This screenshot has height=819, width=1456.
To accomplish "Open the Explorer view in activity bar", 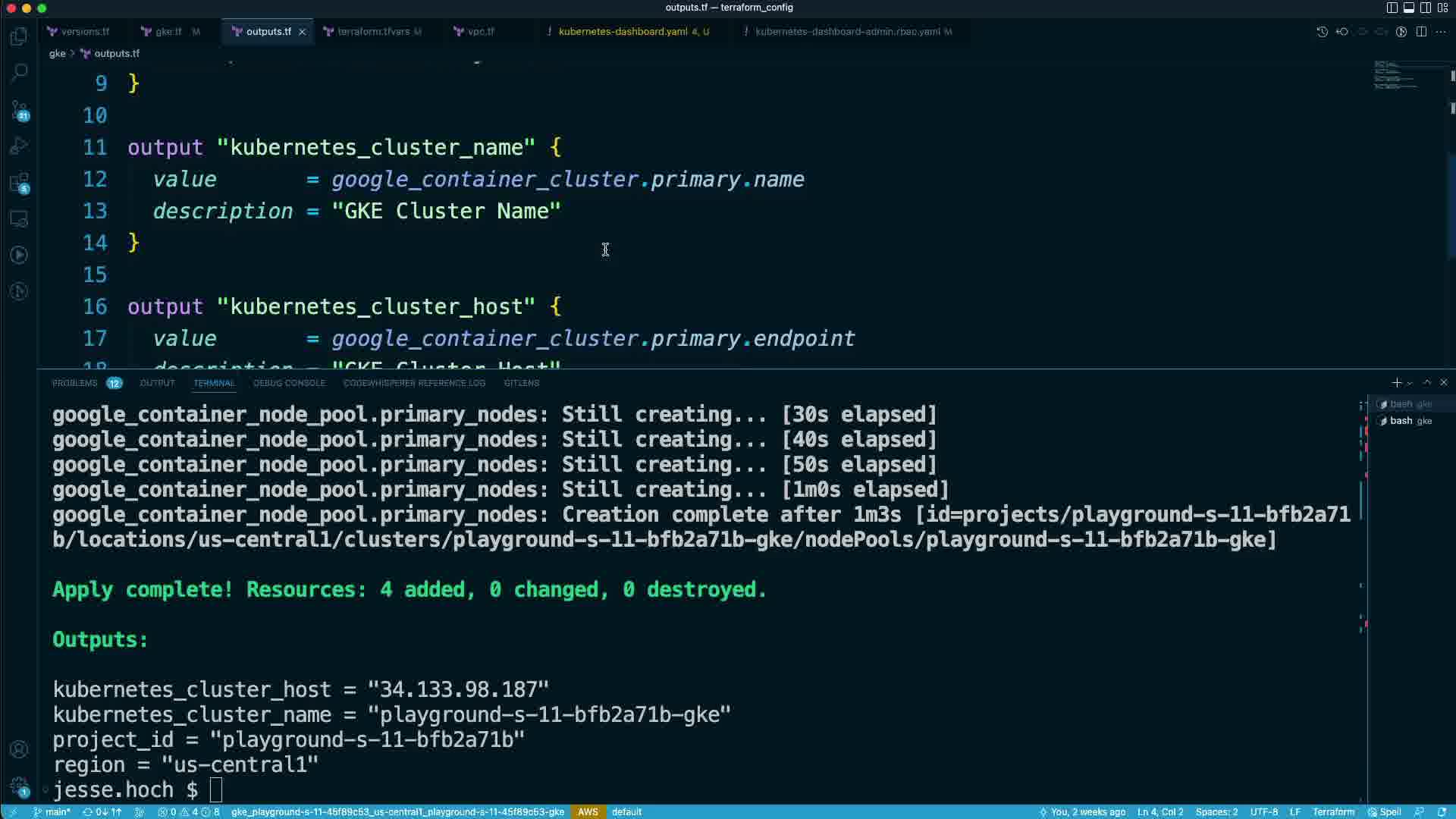I will pos(19,36).
